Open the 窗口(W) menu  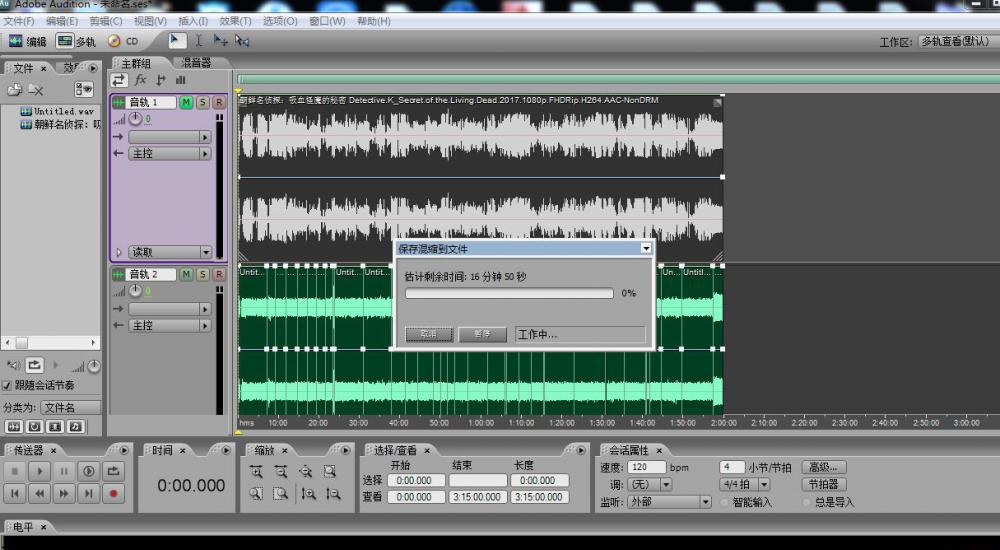coord(327,21)
